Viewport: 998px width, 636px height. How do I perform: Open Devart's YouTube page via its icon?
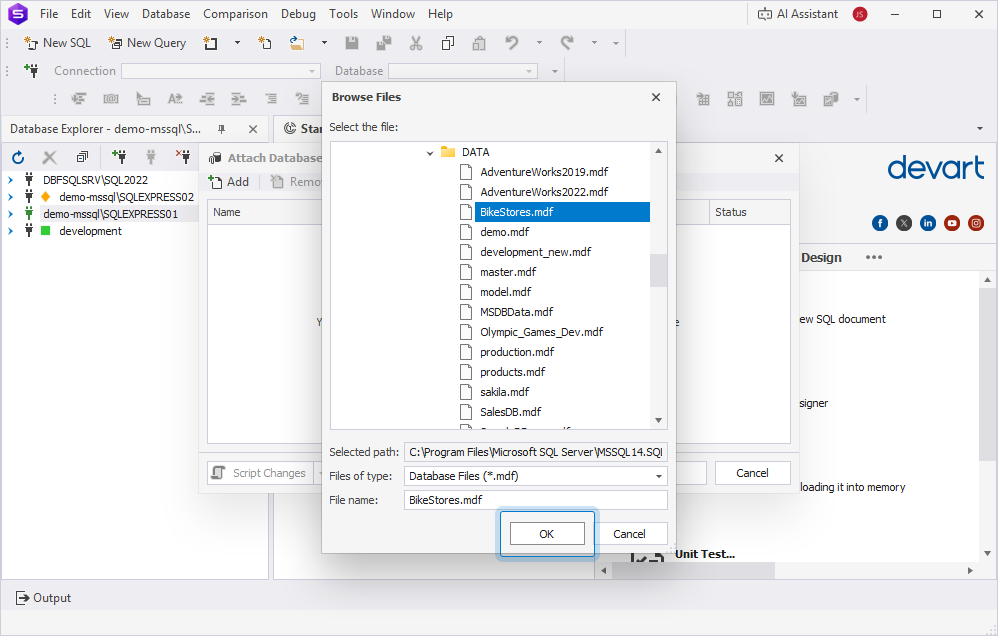[952, 223]
